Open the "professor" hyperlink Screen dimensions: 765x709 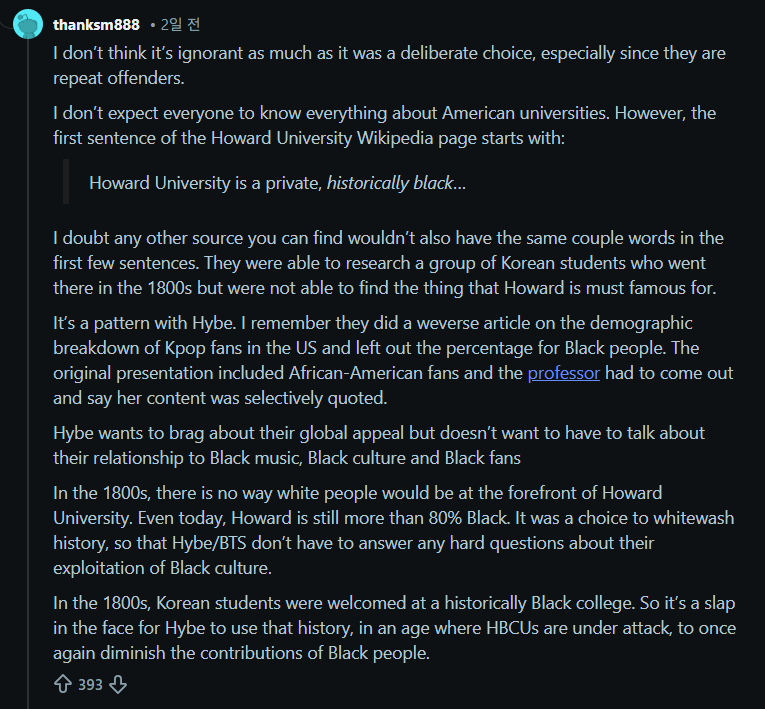tap(563, 373)
